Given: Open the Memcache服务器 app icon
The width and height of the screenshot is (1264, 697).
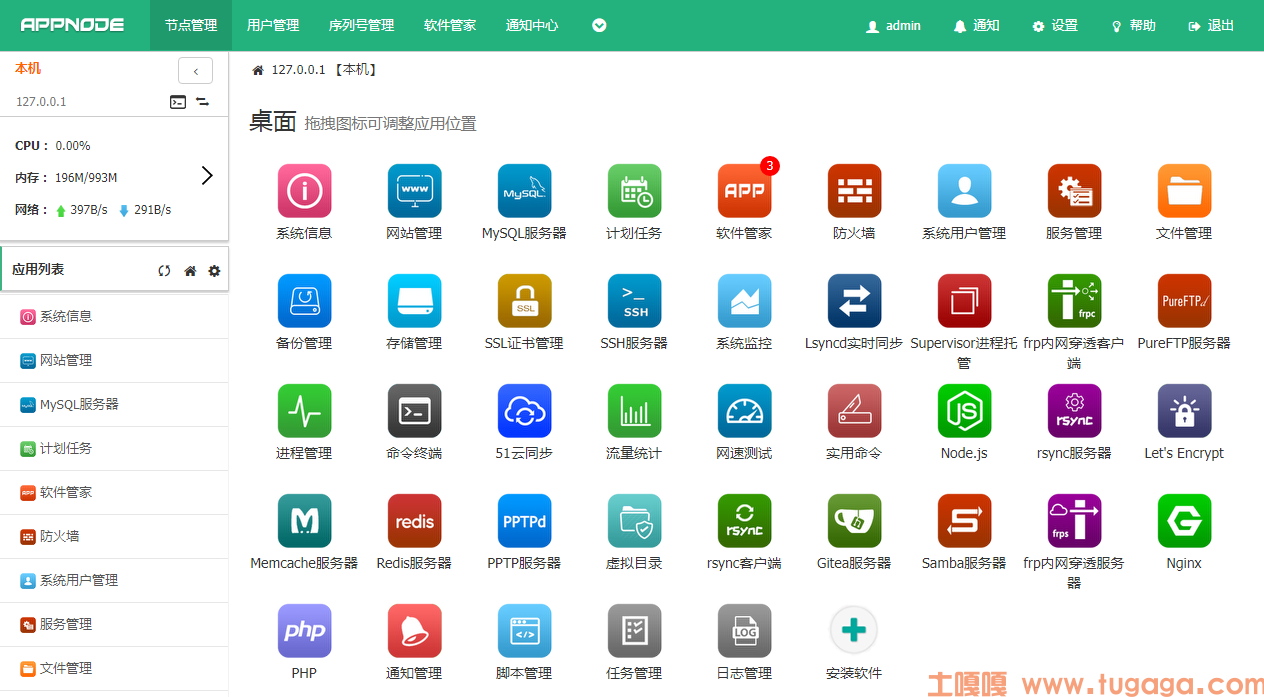Looking at the screenshot, I should [304, 521].
